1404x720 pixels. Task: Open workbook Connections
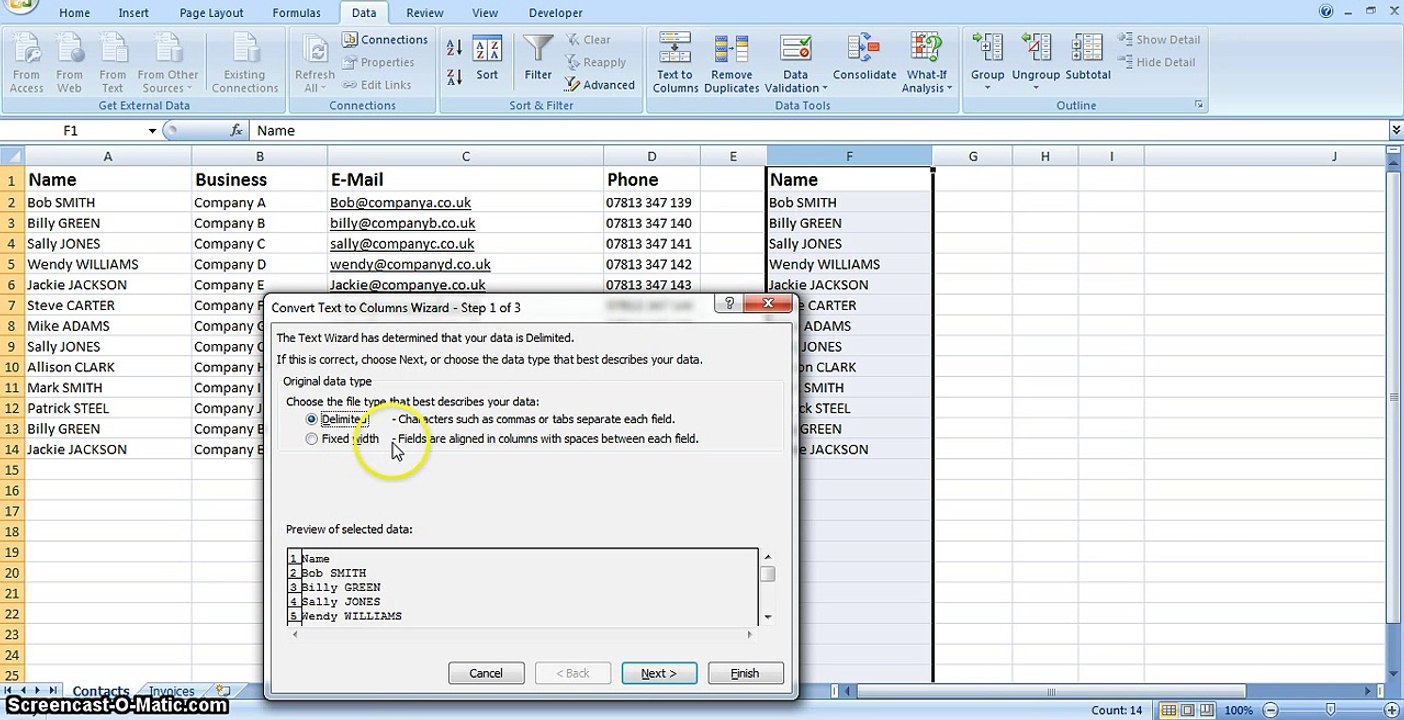click(385, 40)
